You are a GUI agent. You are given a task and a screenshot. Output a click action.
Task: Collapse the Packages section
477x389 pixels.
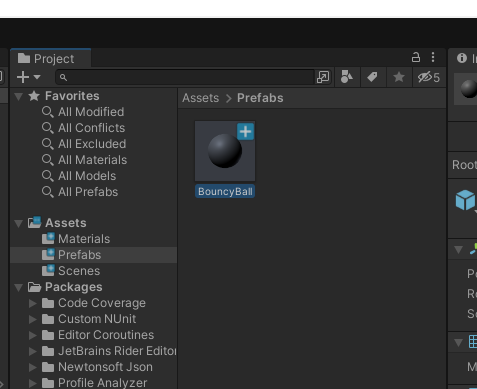[x=19, y=287]
